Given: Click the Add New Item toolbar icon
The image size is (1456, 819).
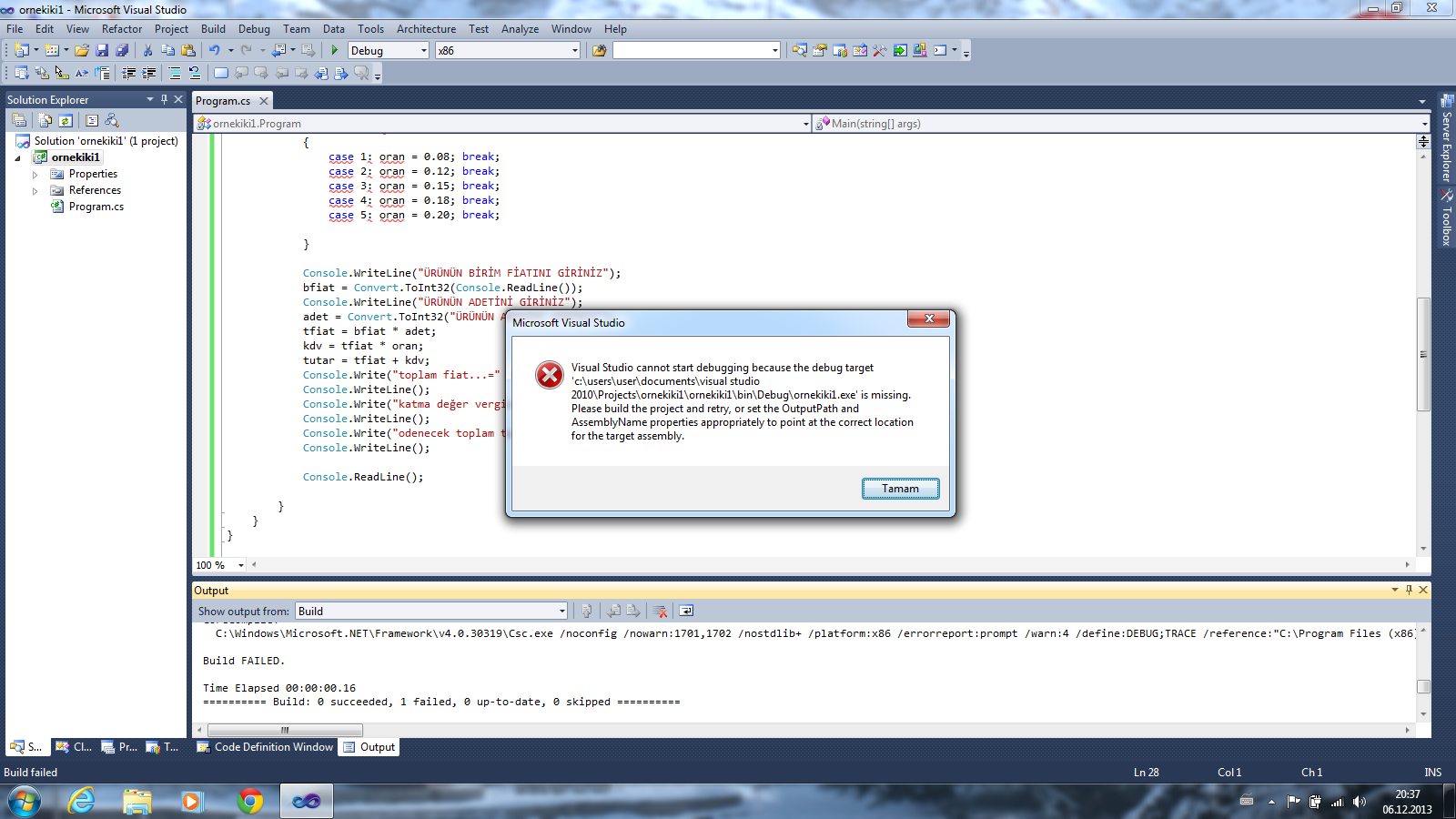Looking at the screenshot, I should (52, 50).
